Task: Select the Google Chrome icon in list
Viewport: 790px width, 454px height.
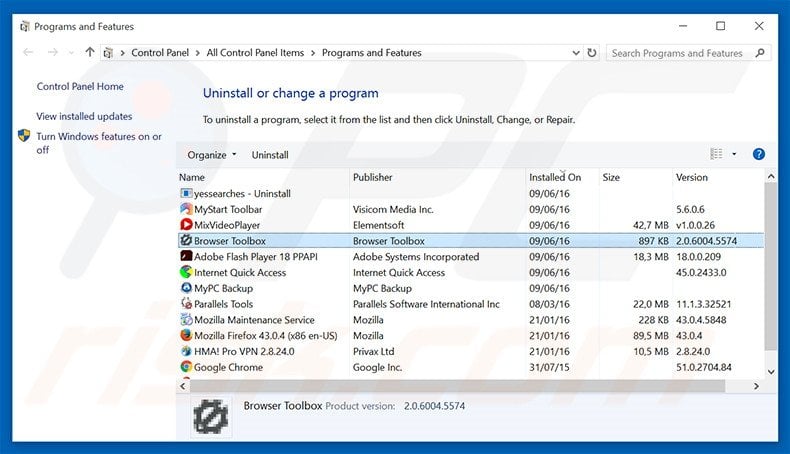Action: (x=186, y=367)
